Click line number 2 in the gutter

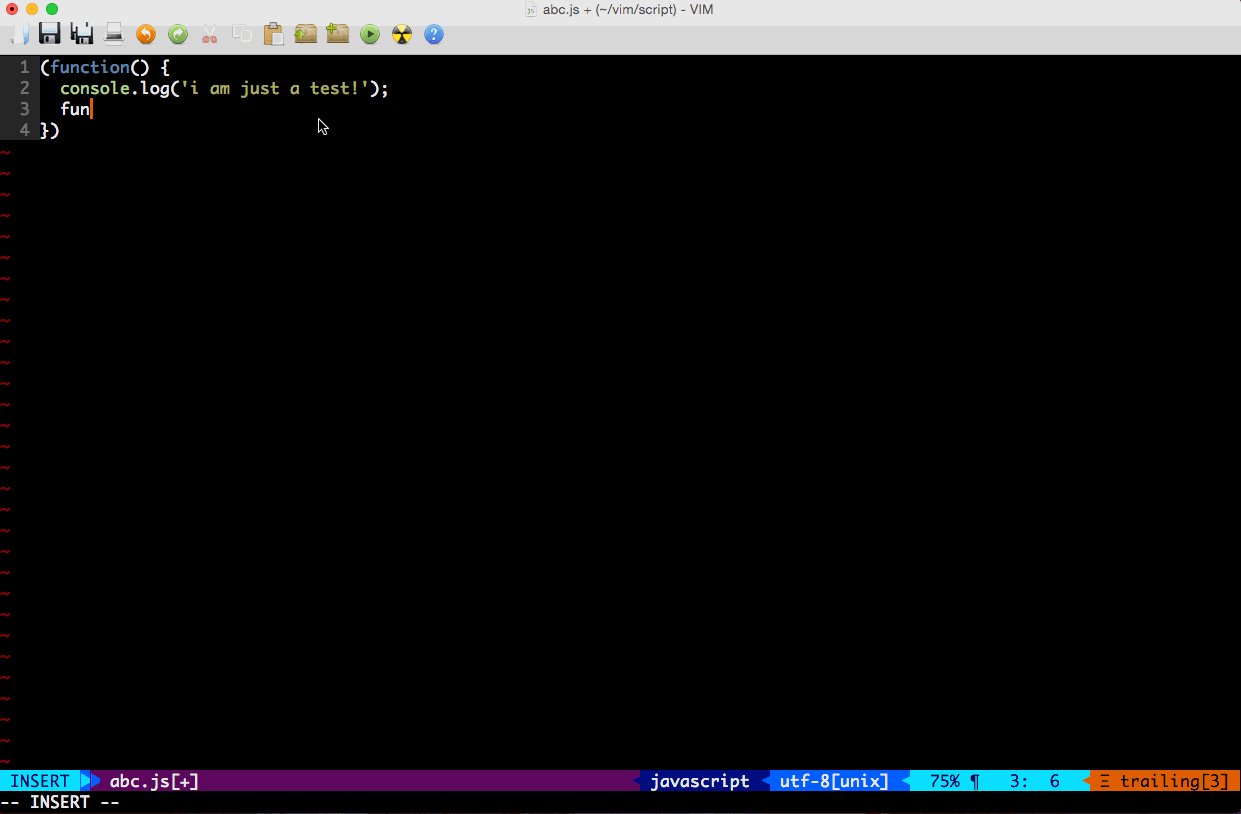(x=25, y=88)
